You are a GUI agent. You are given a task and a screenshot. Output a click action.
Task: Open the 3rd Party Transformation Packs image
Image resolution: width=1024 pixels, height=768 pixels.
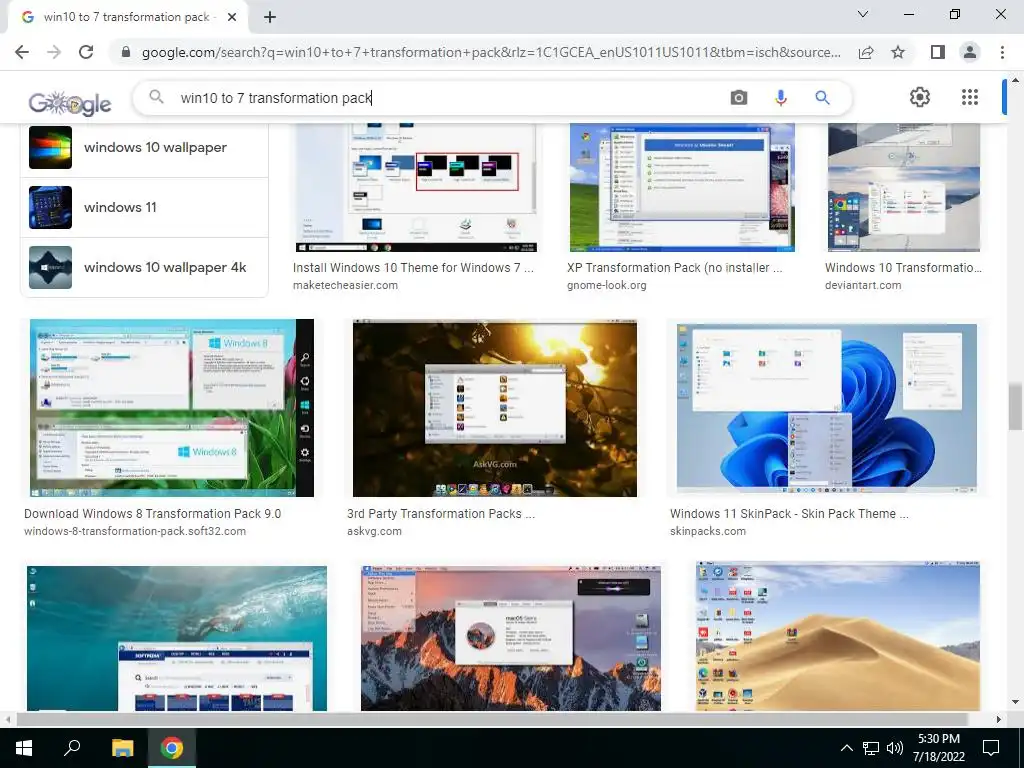tap(494, 408)
